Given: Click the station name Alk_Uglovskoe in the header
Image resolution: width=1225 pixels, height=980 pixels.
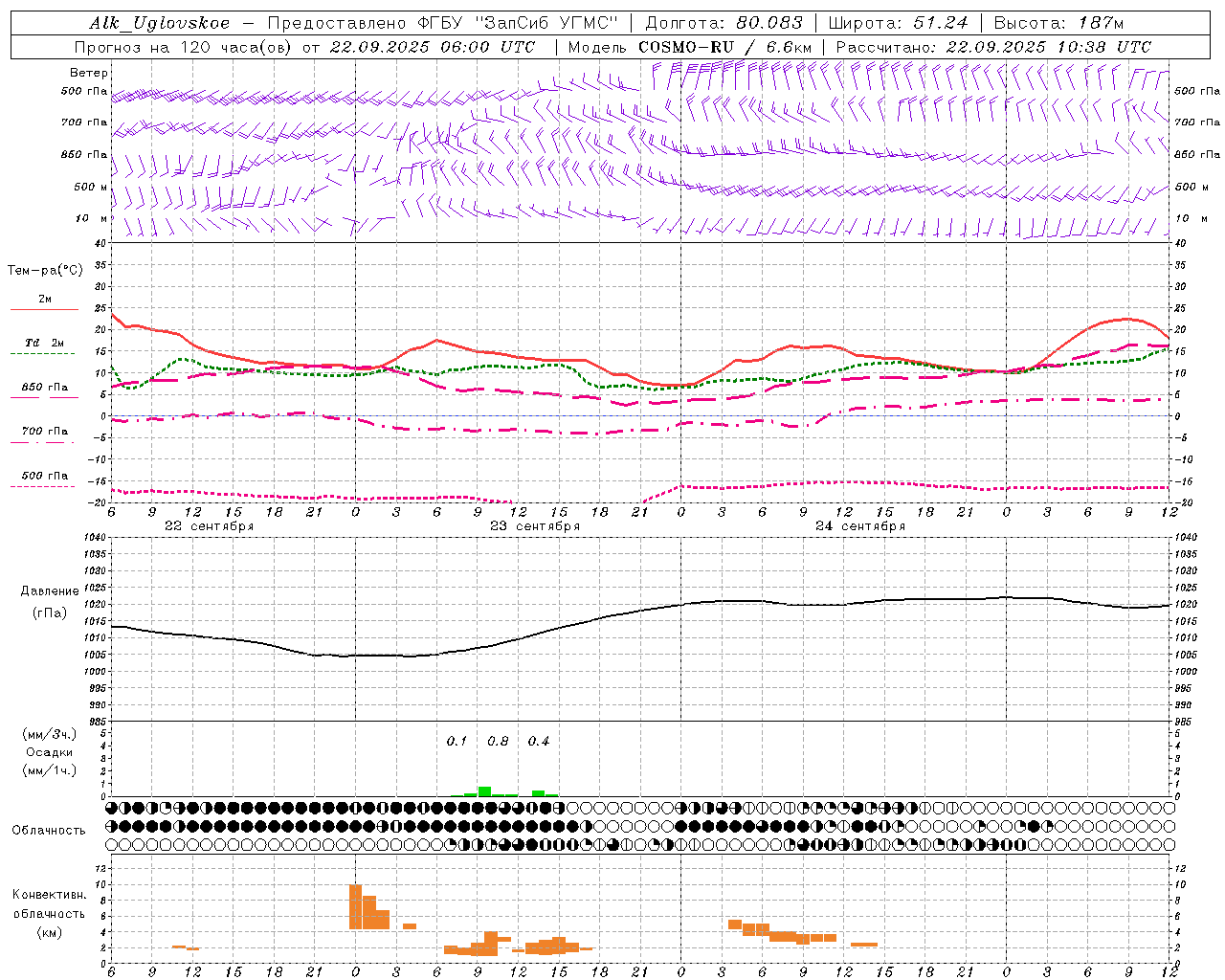Looking at the screenshot, I should [x=160, y=23].
